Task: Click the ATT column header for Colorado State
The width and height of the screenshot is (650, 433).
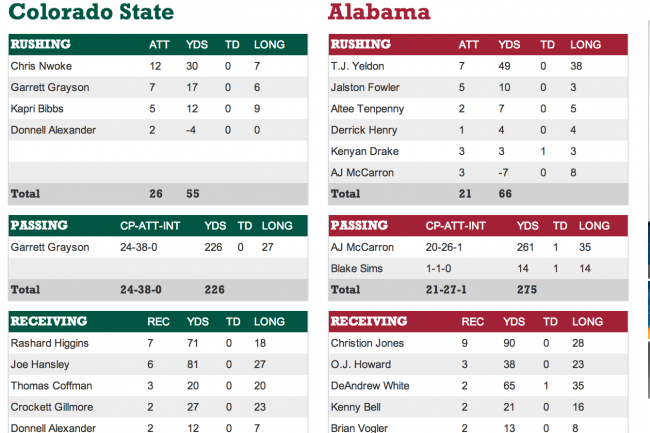Action: 159,44
